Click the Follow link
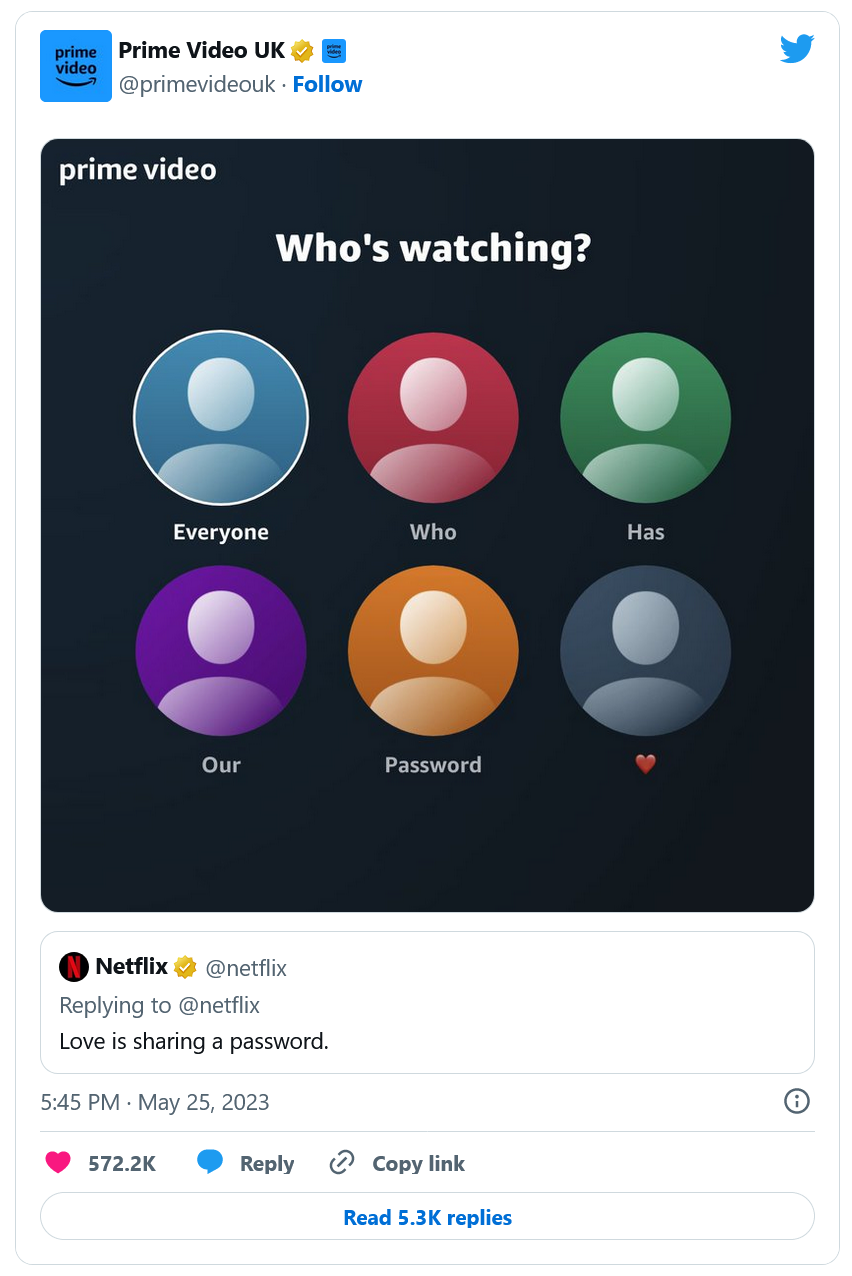The height and width of the screenshot is (1276, 852). (x=327, y=84)
